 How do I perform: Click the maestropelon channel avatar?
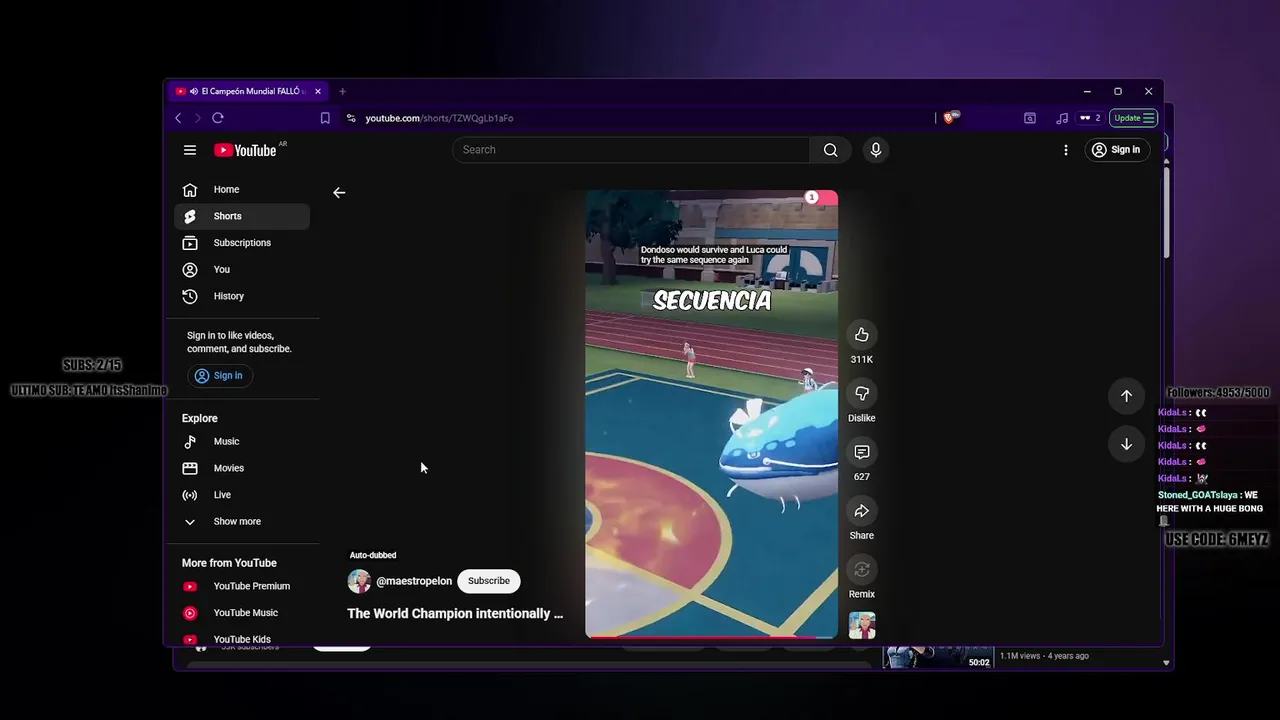click(359, 581)
